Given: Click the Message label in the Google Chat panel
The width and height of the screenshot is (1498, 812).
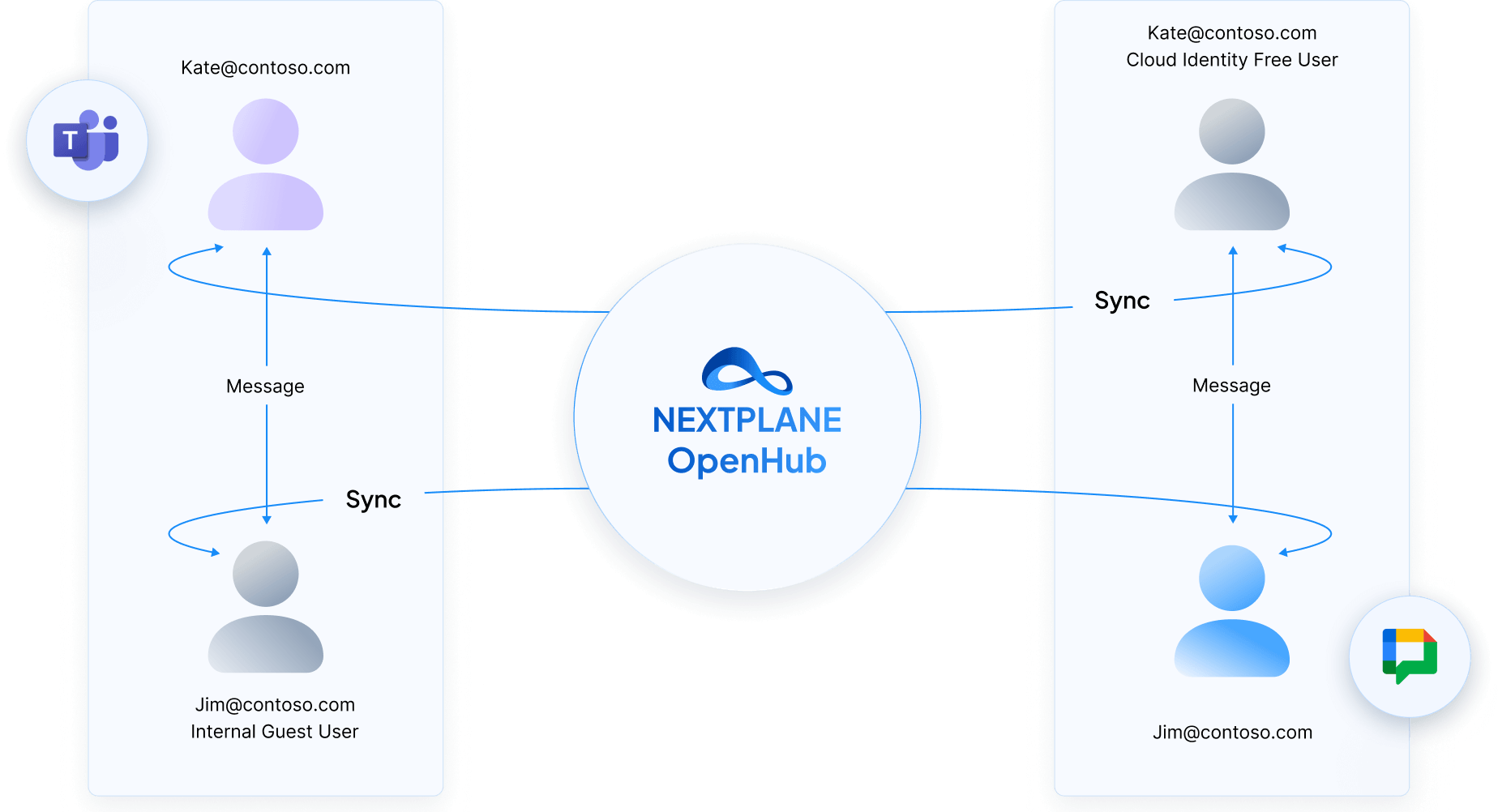Looking at the screenshot, I should pos(1232,386).
